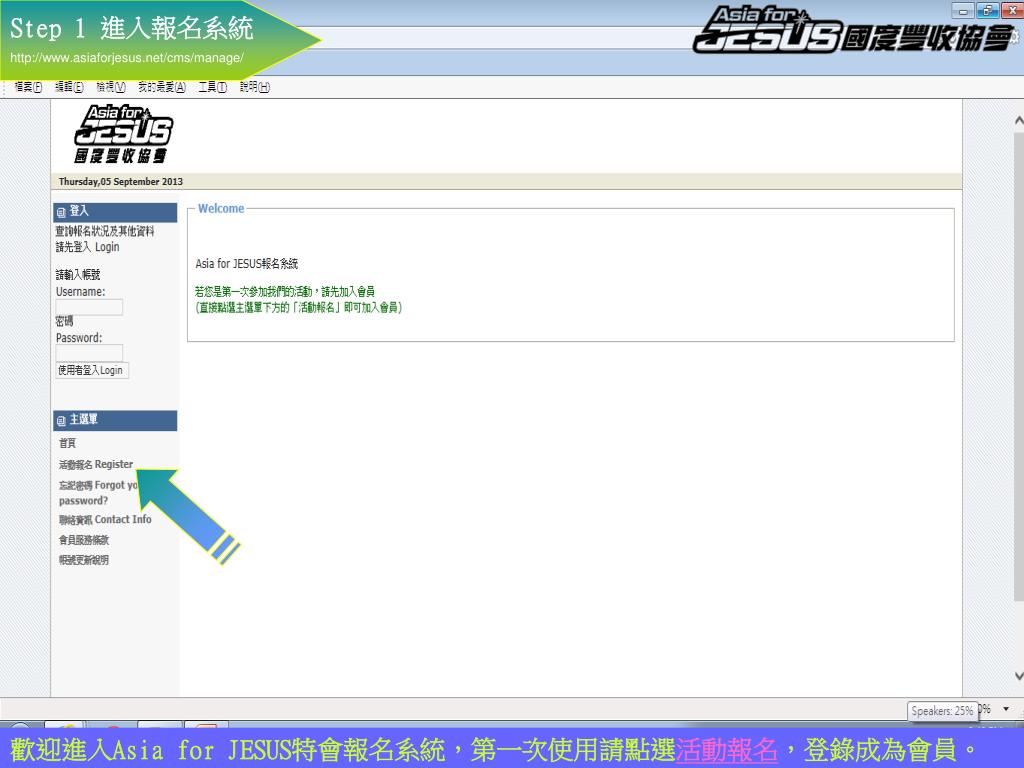Minimize the browser window
1024x768 pixels.
[x=963, y=11]
